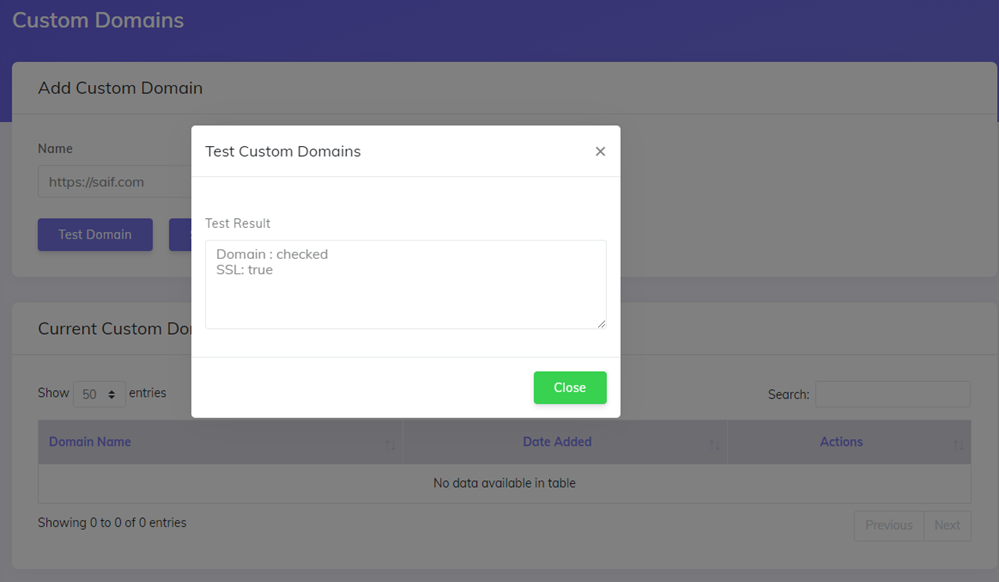Screen dimensions: 1000x582
Task: Close the Test Custom Domains modal
Action: click(570, 388)
